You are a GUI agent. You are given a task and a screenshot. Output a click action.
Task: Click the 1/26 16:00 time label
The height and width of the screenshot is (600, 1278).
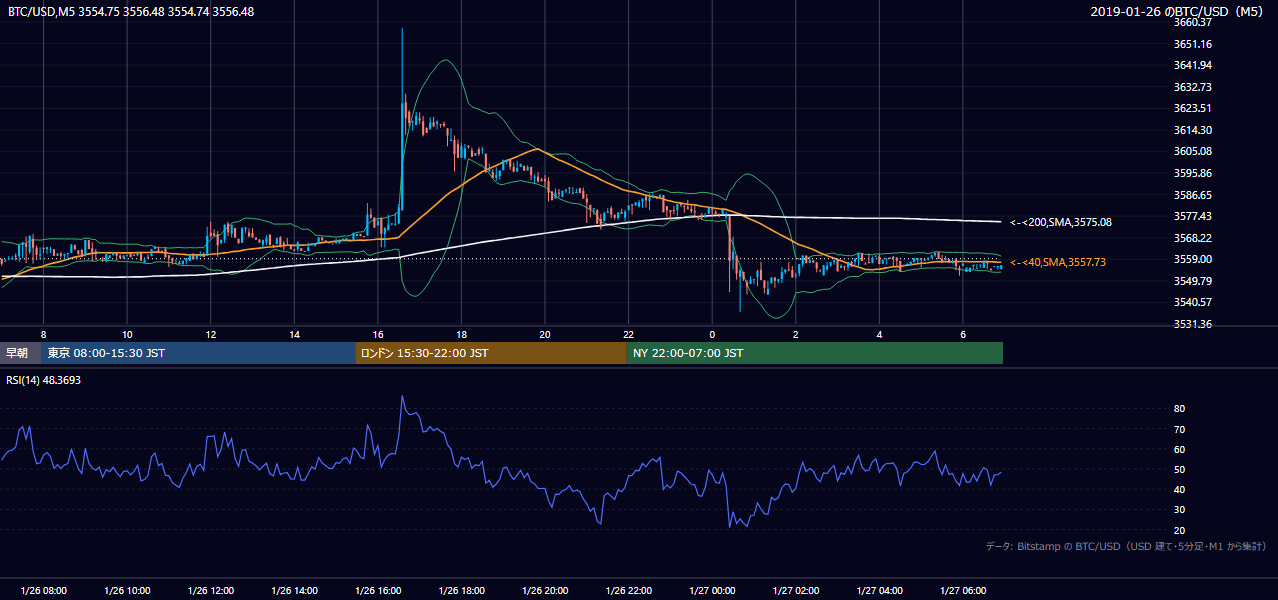377,590
